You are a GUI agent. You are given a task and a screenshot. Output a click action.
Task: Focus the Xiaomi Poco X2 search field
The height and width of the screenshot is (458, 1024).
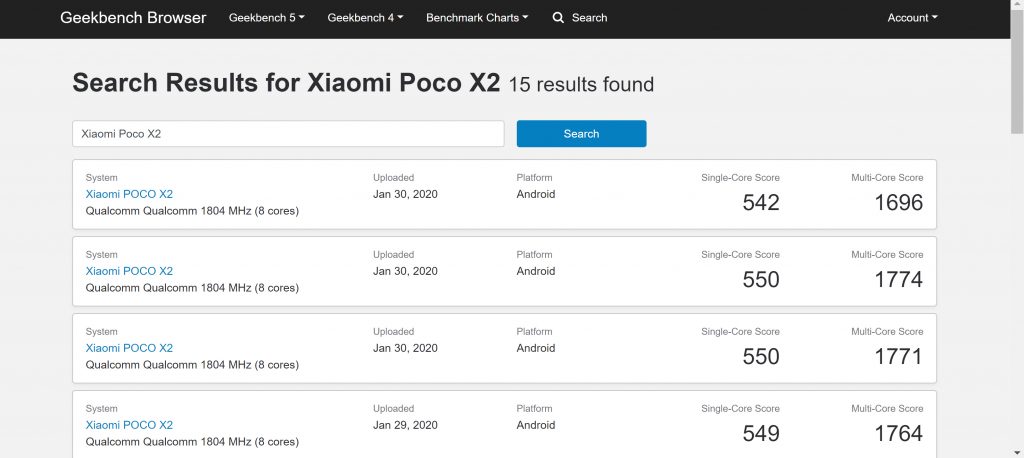(x=288, y=134)
